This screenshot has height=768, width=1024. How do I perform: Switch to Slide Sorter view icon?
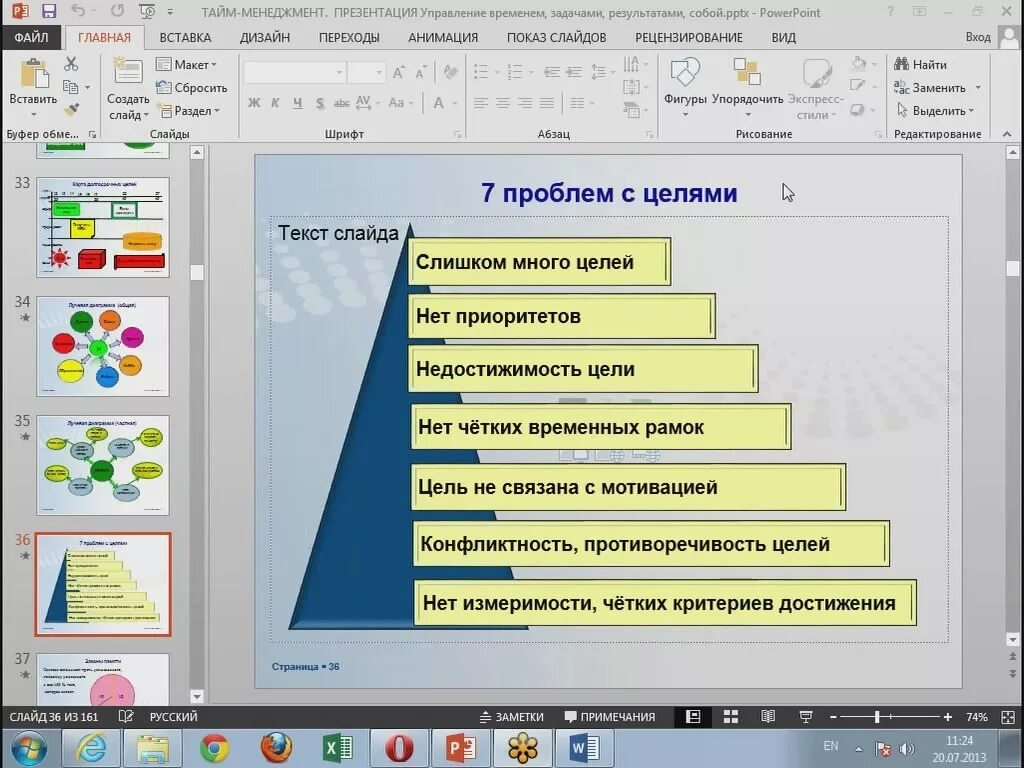(x=731, y=716)
